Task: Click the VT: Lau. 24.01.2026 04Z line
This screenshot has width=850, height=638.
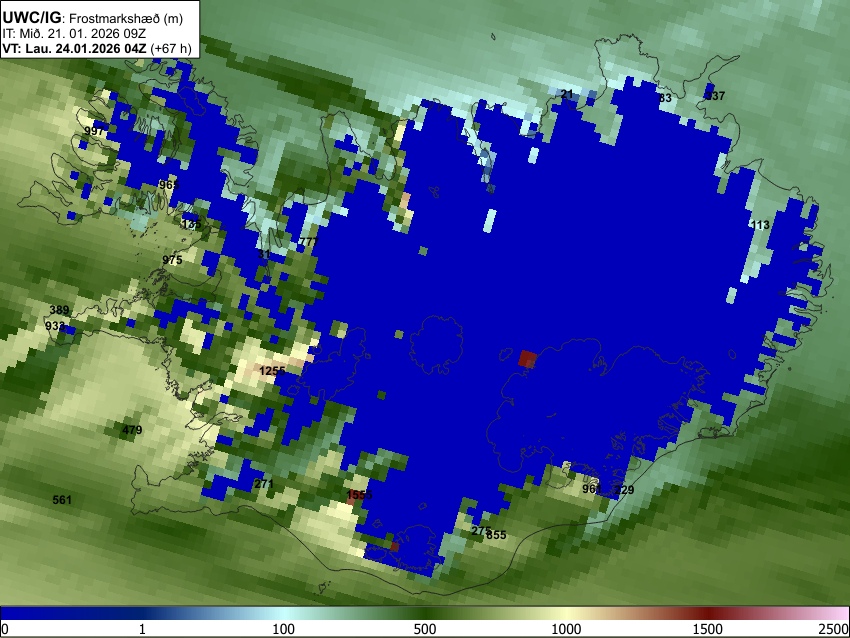Action: point(96,48)
